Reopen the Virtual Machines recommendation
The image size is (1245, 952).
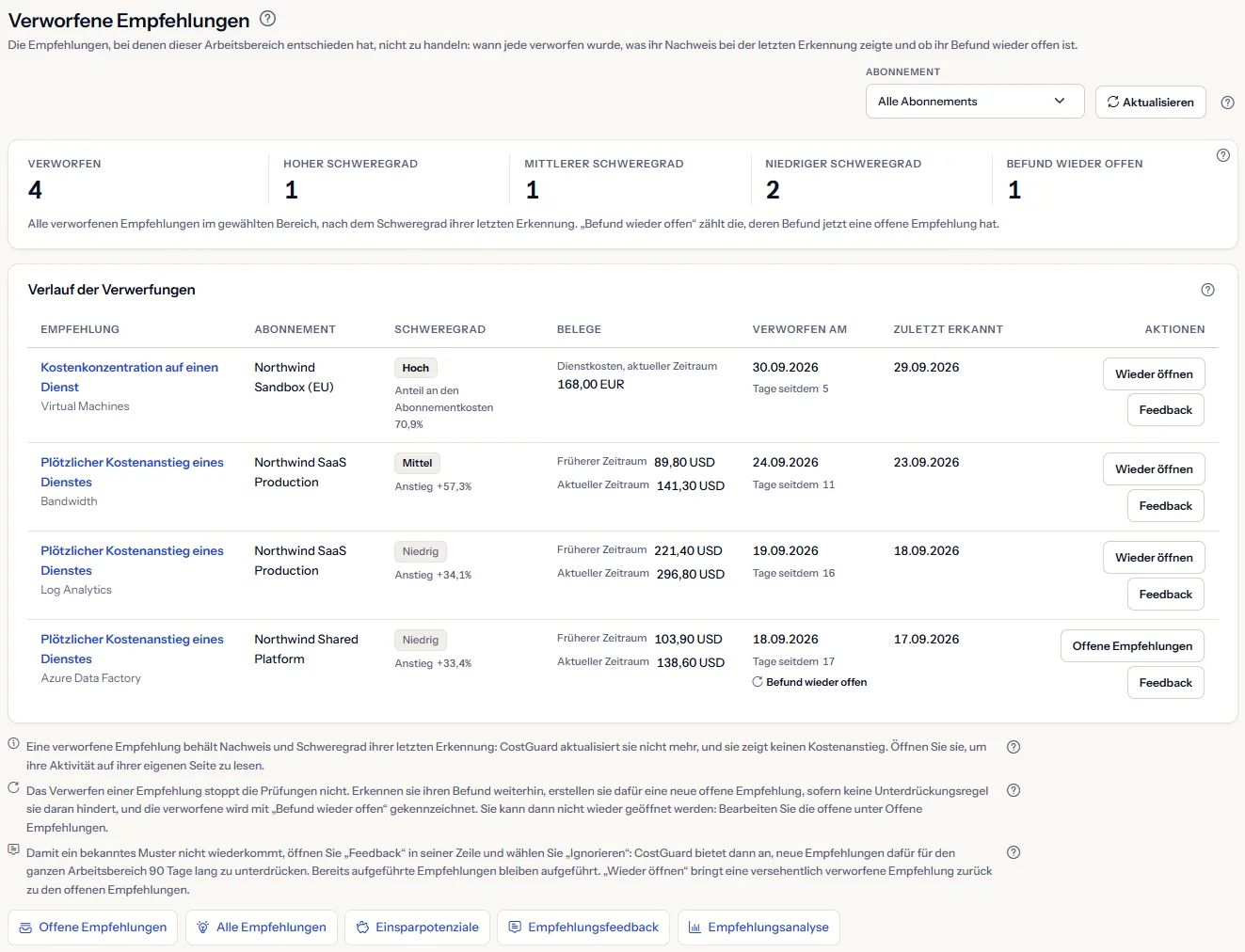click(x=1154, y=374)
